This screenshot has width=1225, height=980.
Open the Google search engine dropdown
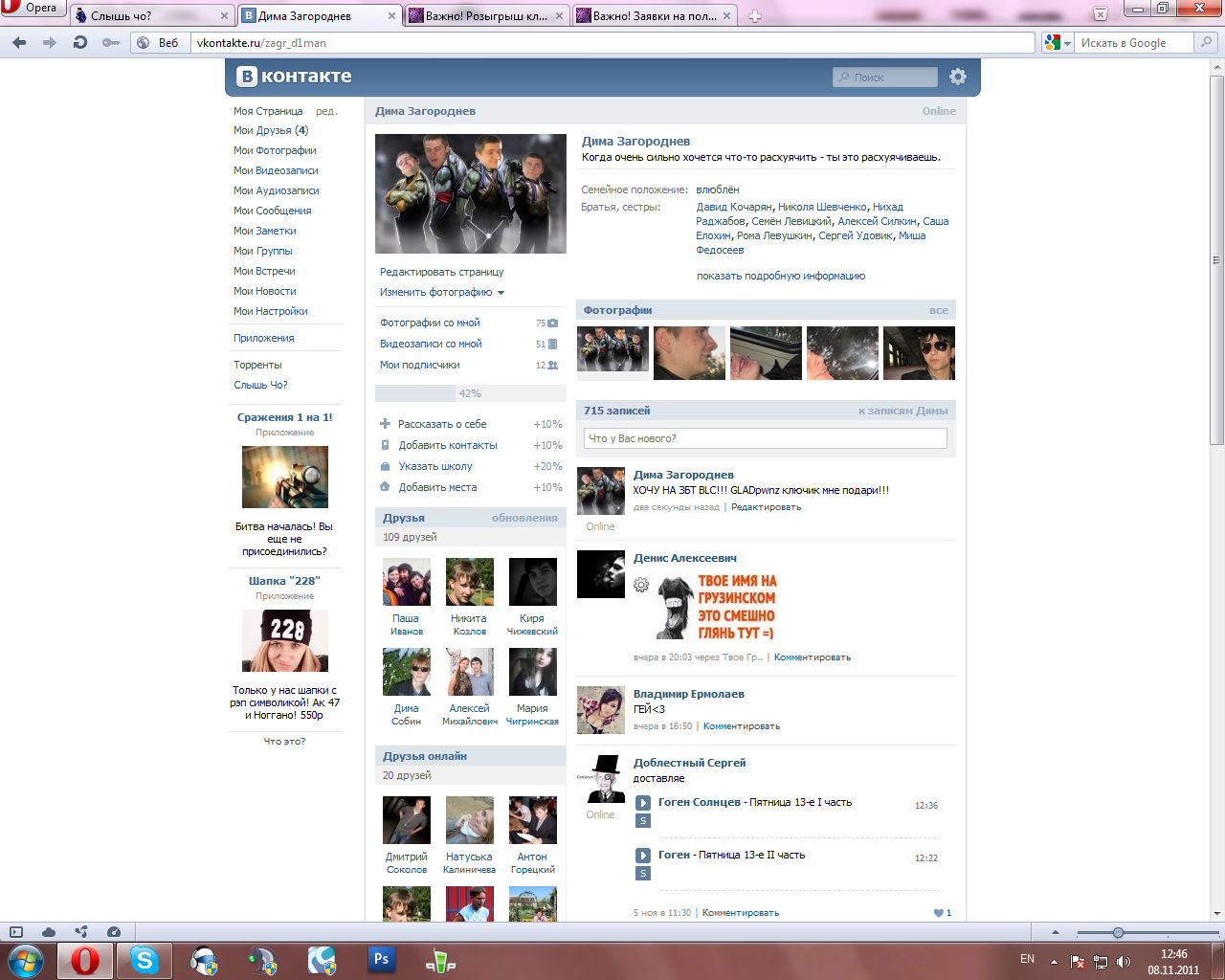(x=1057, y=42)
